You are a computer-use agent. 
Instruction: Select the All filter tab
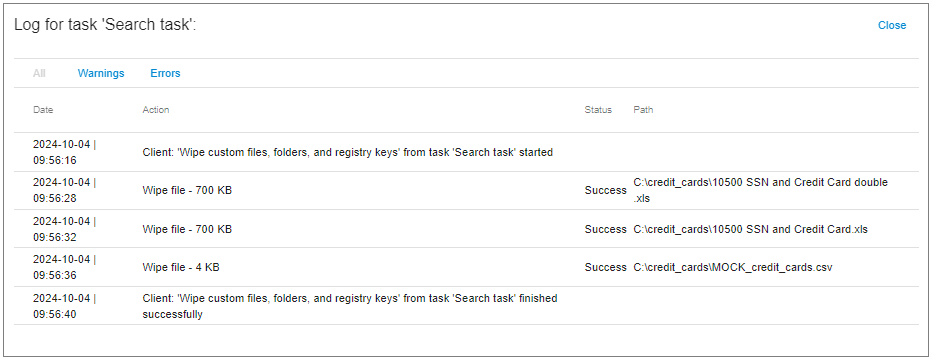(39, 73)
